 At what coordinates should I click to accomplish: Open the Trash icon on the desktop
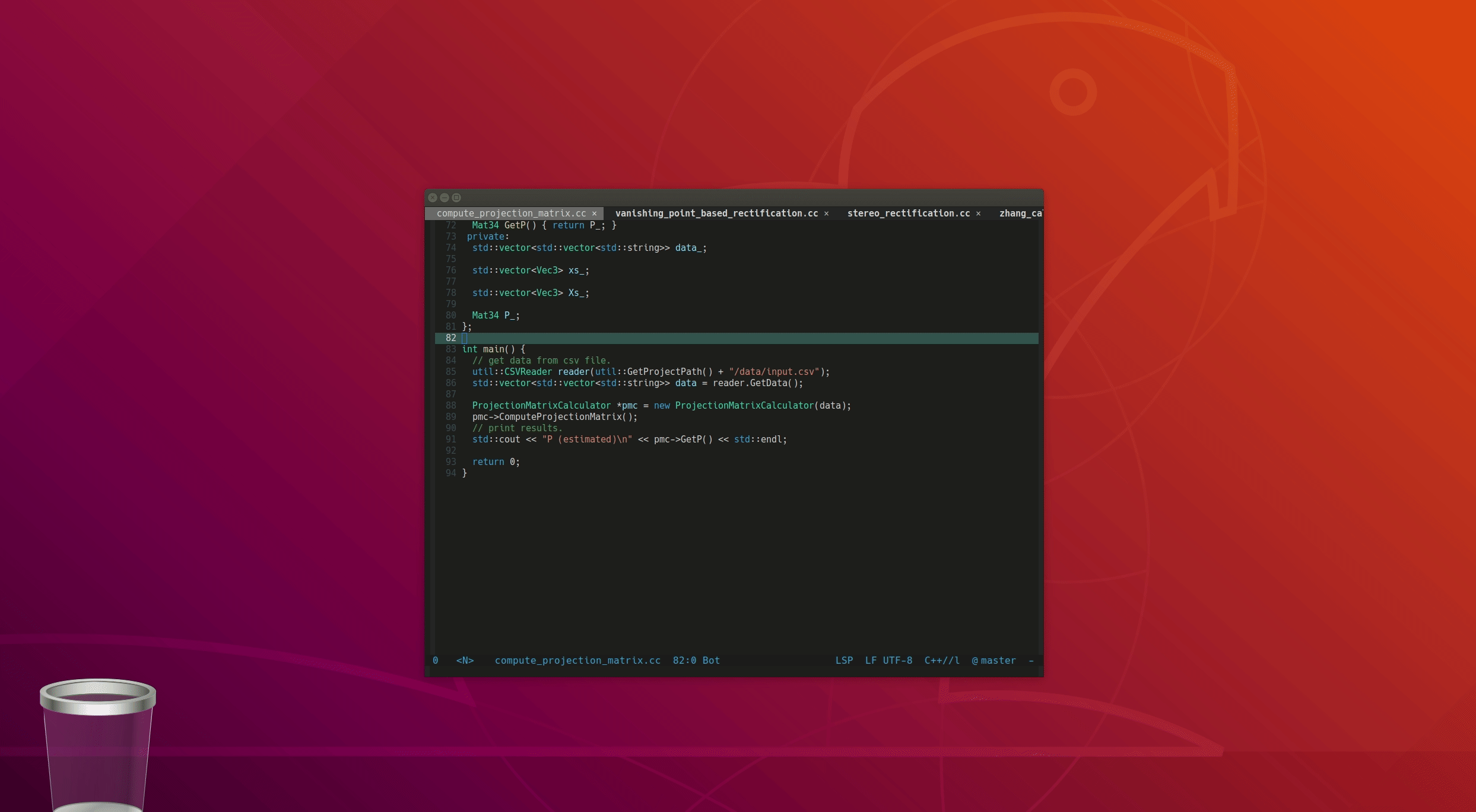pos(97,744)
